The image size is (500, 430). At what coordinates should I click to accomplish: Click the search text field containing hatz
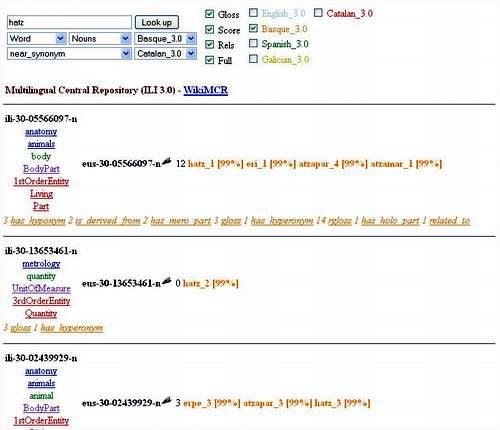(69, 22)
